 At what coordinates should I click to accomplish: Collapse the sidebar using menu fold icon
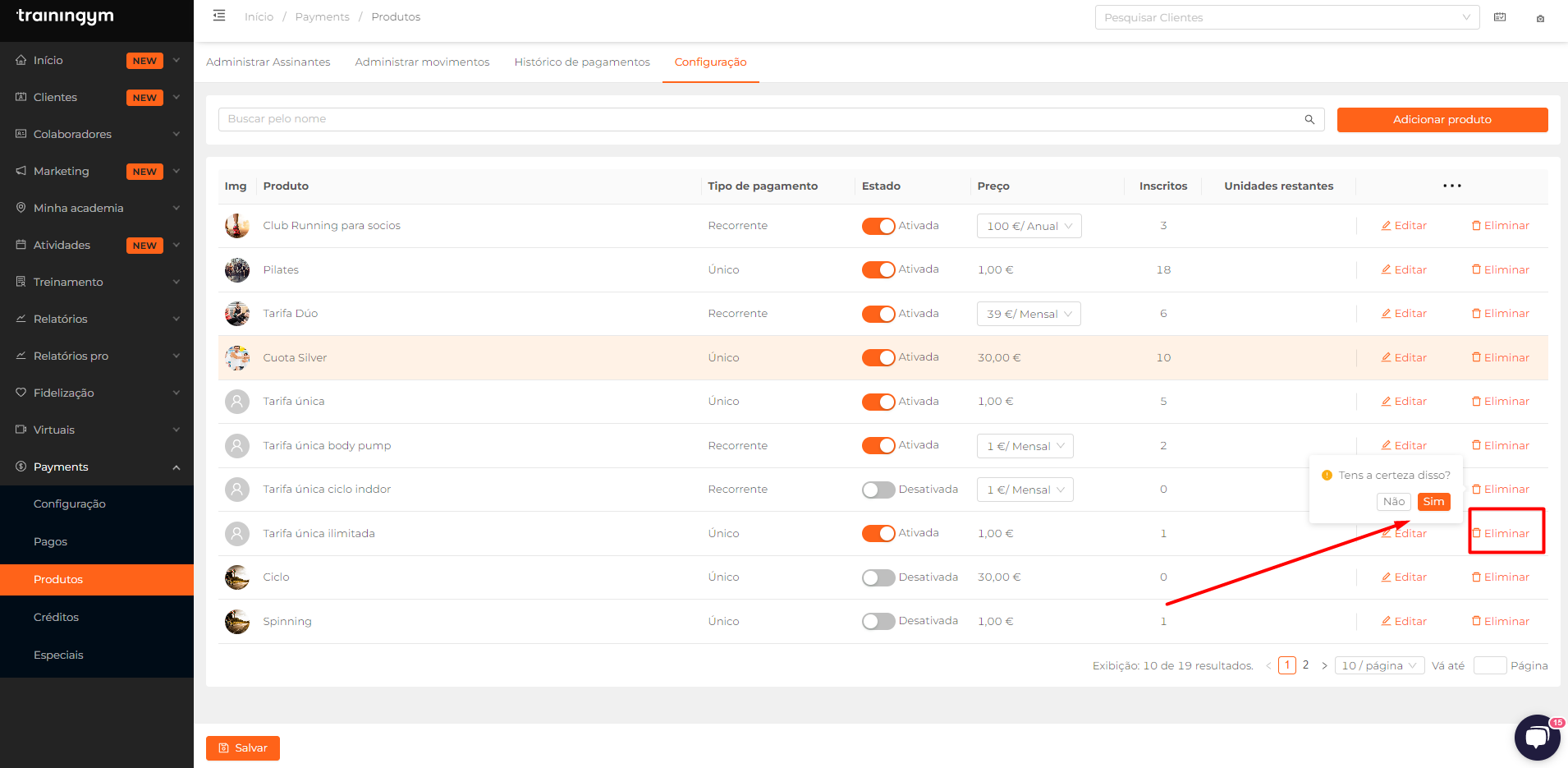(x=219, y=16)
